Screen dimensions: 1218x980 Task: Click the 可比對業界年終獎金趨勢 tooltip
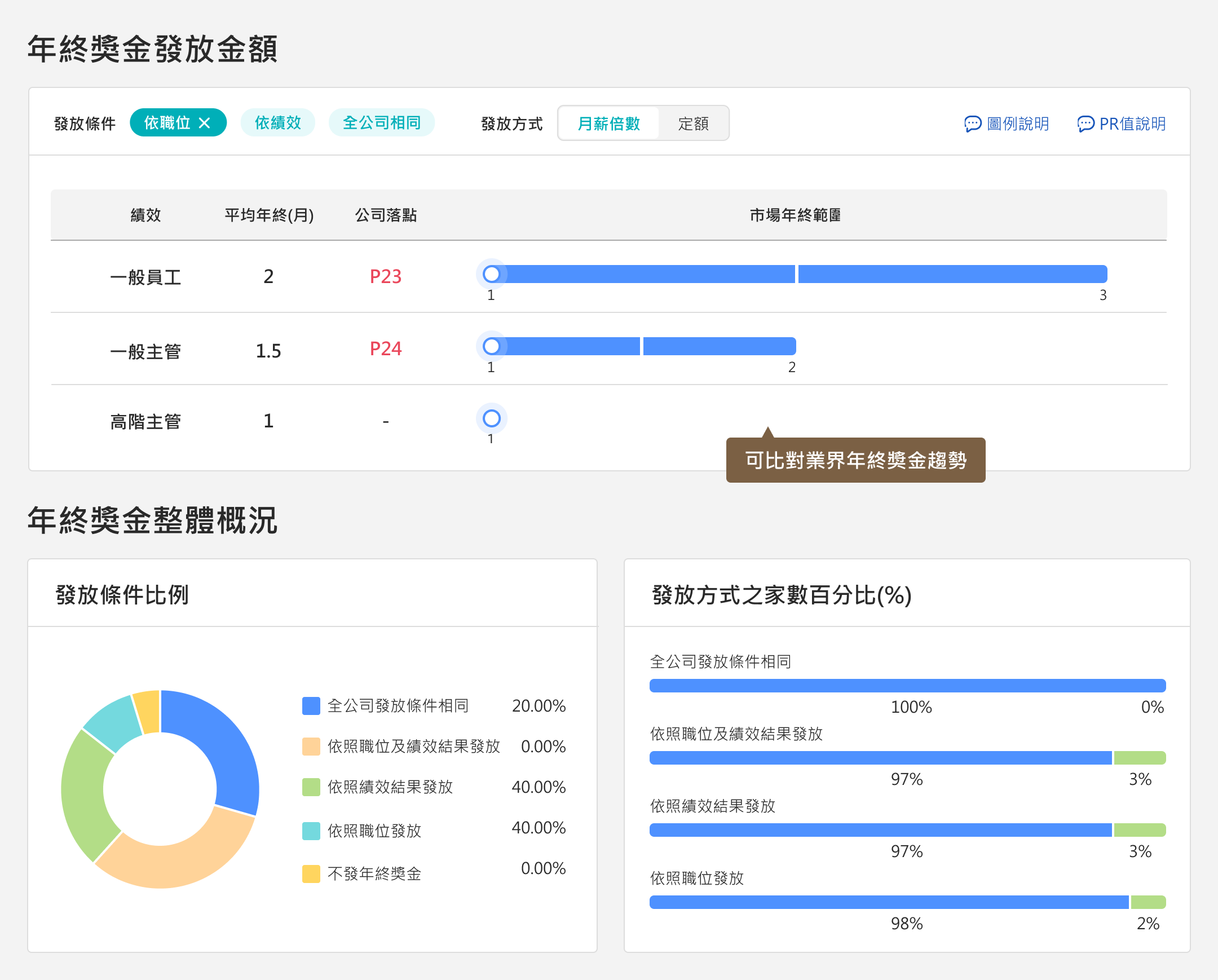pos(855,460)
